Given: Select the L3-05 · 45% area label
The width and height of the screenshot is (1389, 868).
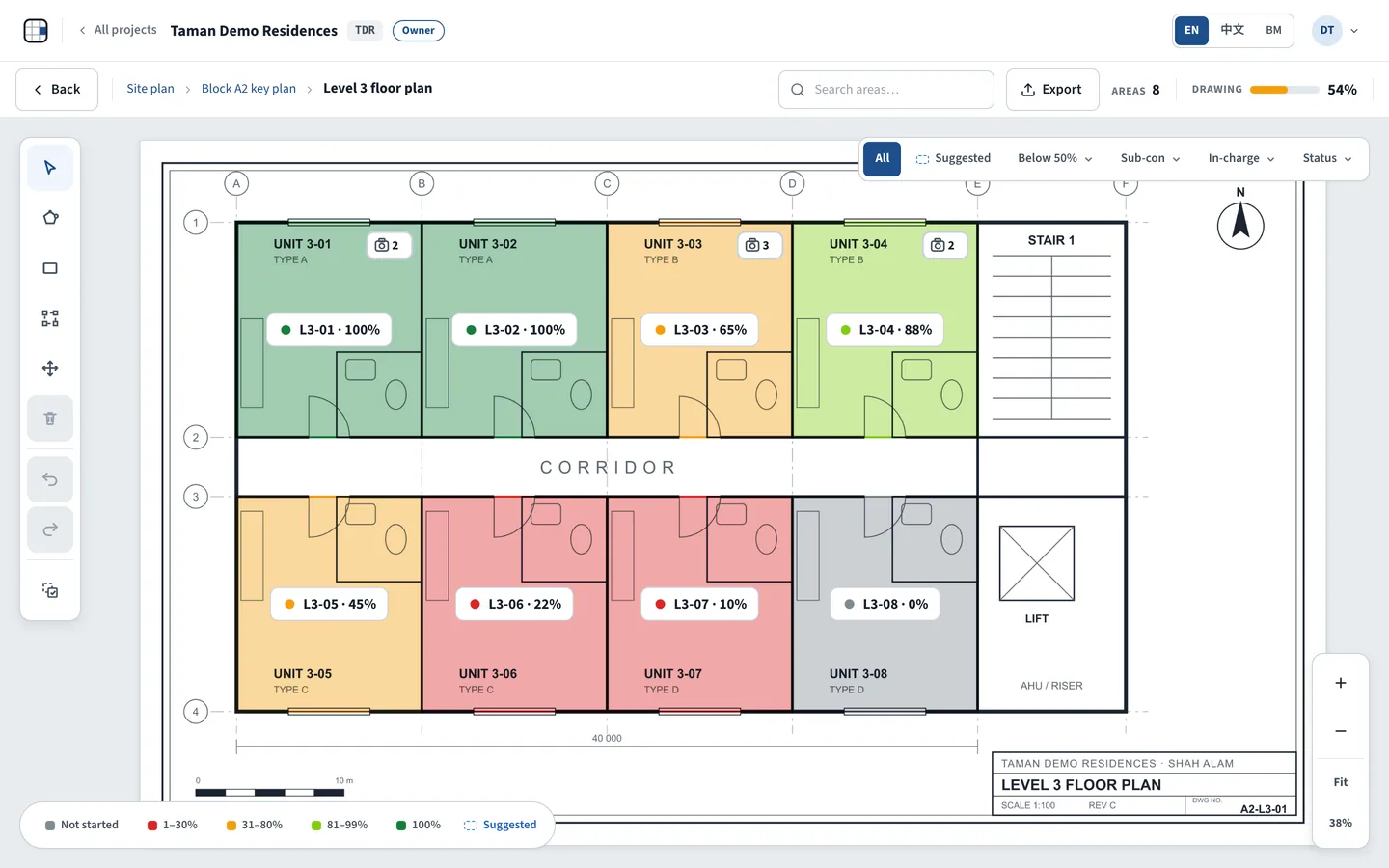Looking at the screenshot, I should (329, 604).
